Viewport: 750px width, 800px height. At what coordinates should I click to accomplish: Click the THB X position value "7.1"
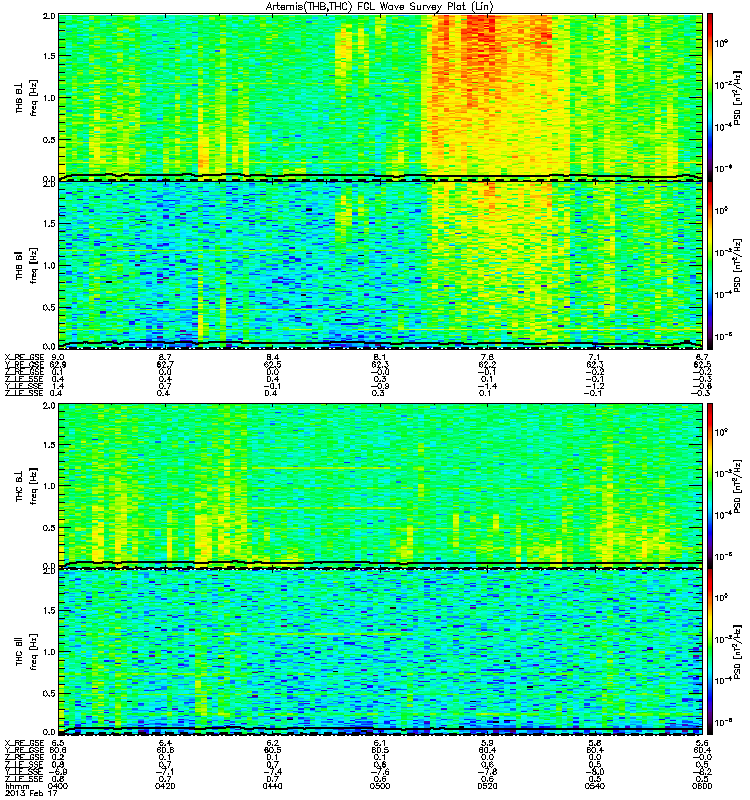pos(594,357)
